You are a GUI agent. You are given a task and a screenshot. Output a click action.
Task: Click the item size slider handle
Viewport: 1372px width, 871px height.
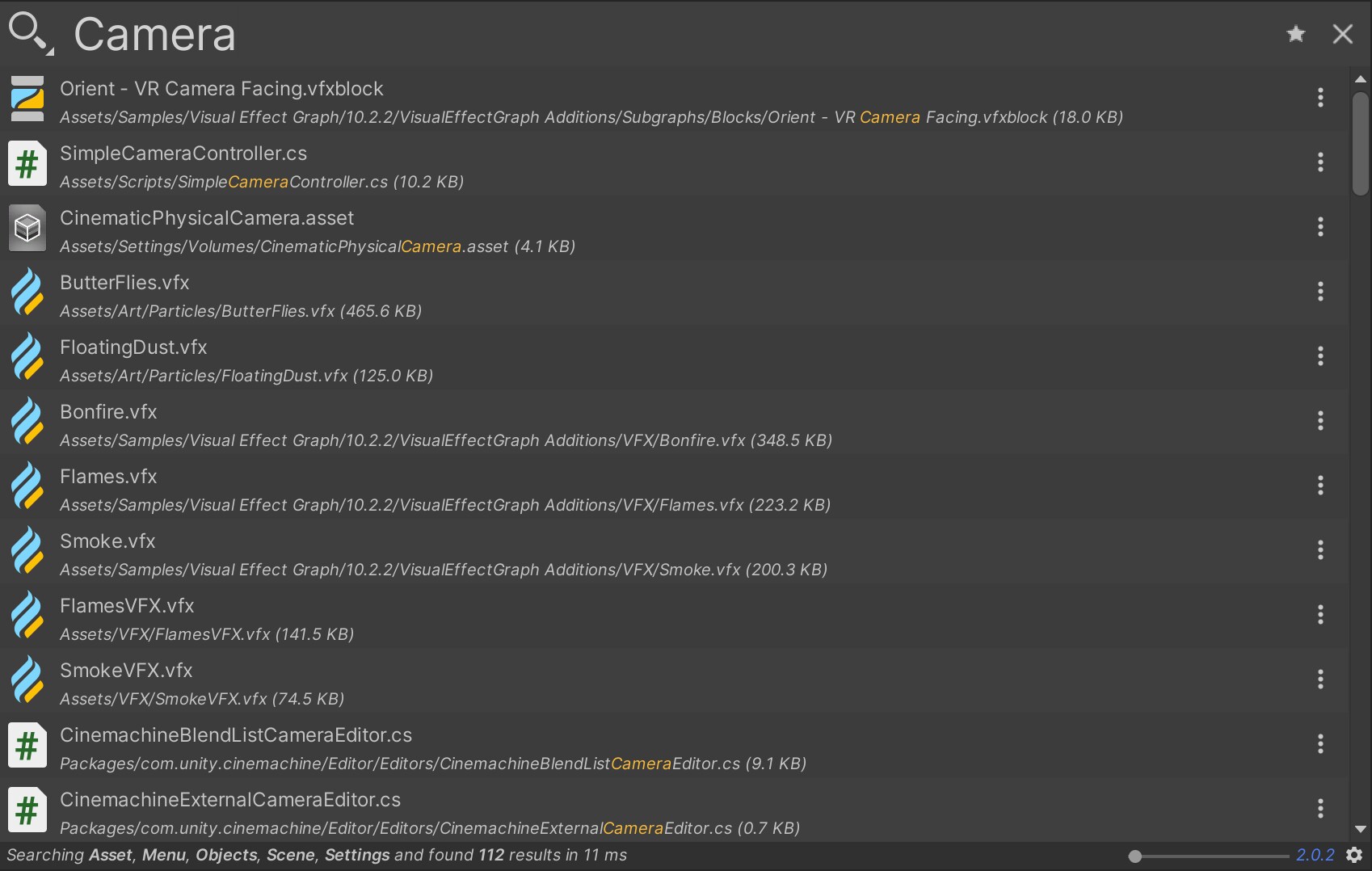coord(1135,856)
